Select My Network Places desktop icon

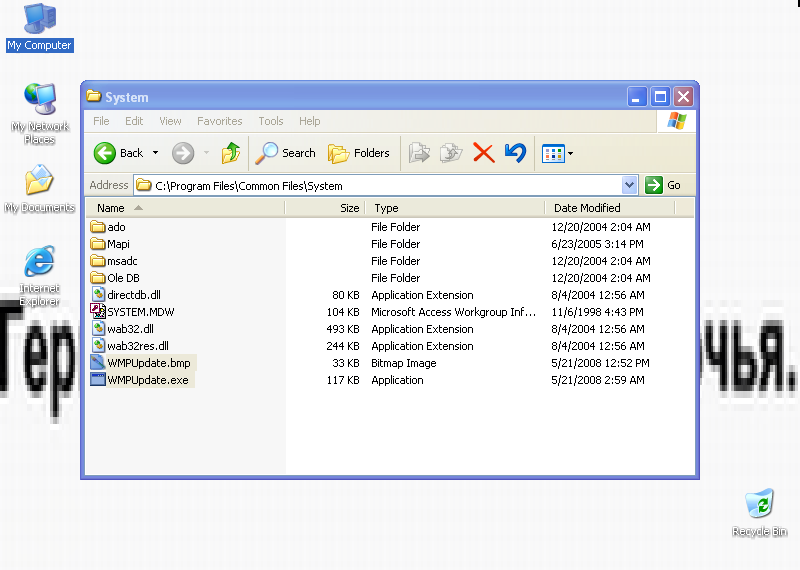click(x=40, y=113)
